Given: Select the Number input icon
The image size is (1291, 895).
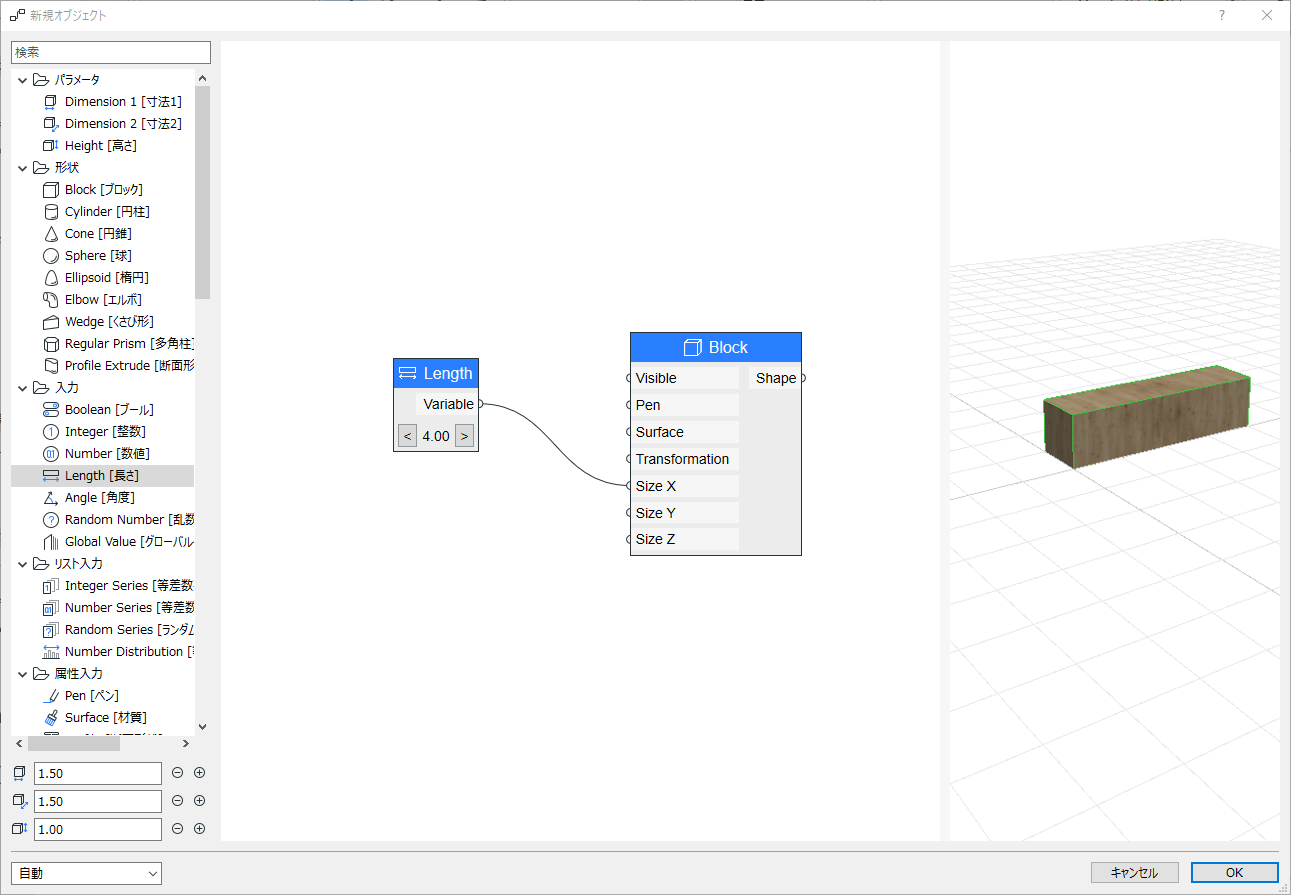Looking at the screenshot, I should [51, 454].
